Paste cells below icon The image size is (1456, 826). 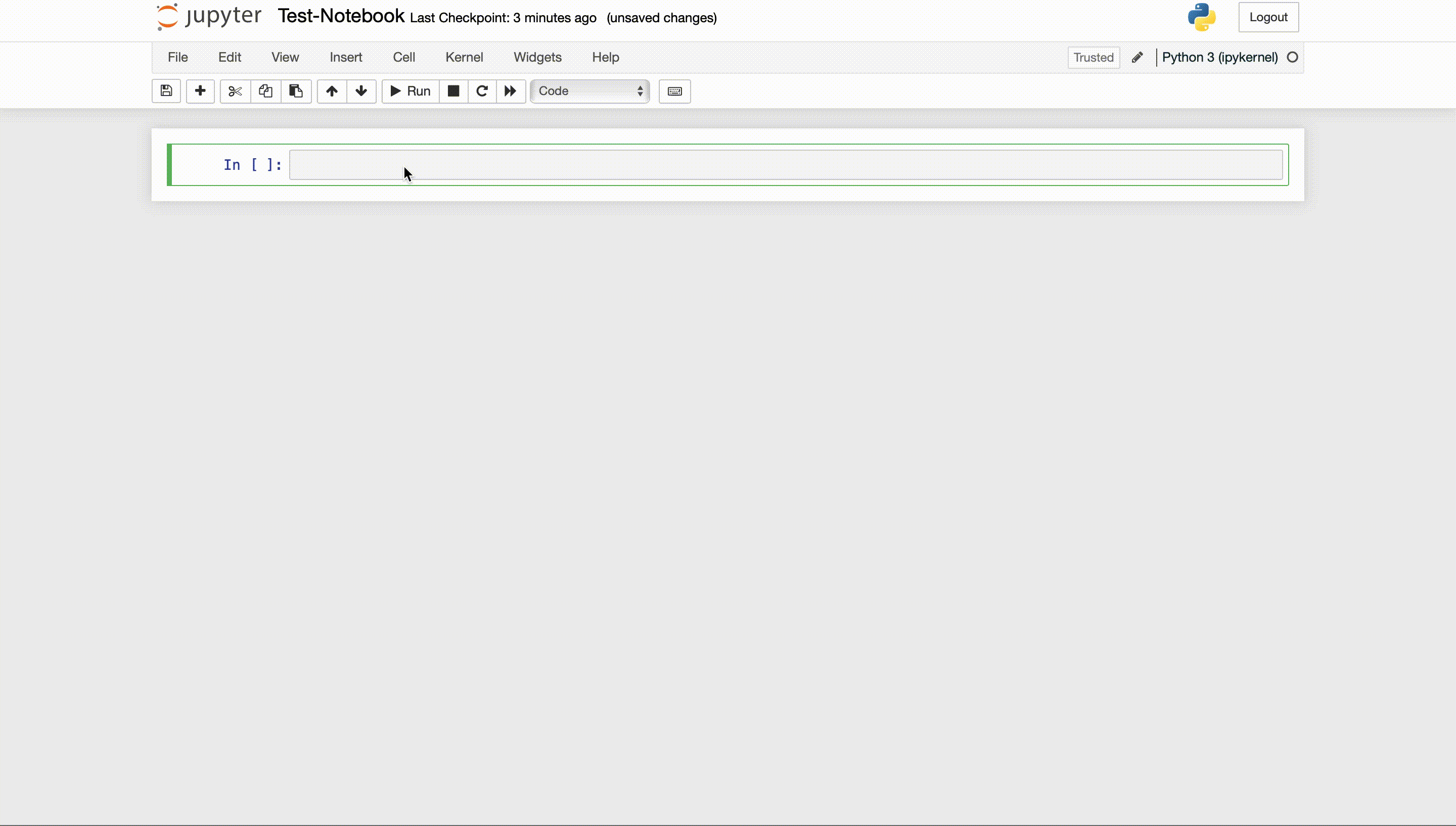(x=296, y=91)
